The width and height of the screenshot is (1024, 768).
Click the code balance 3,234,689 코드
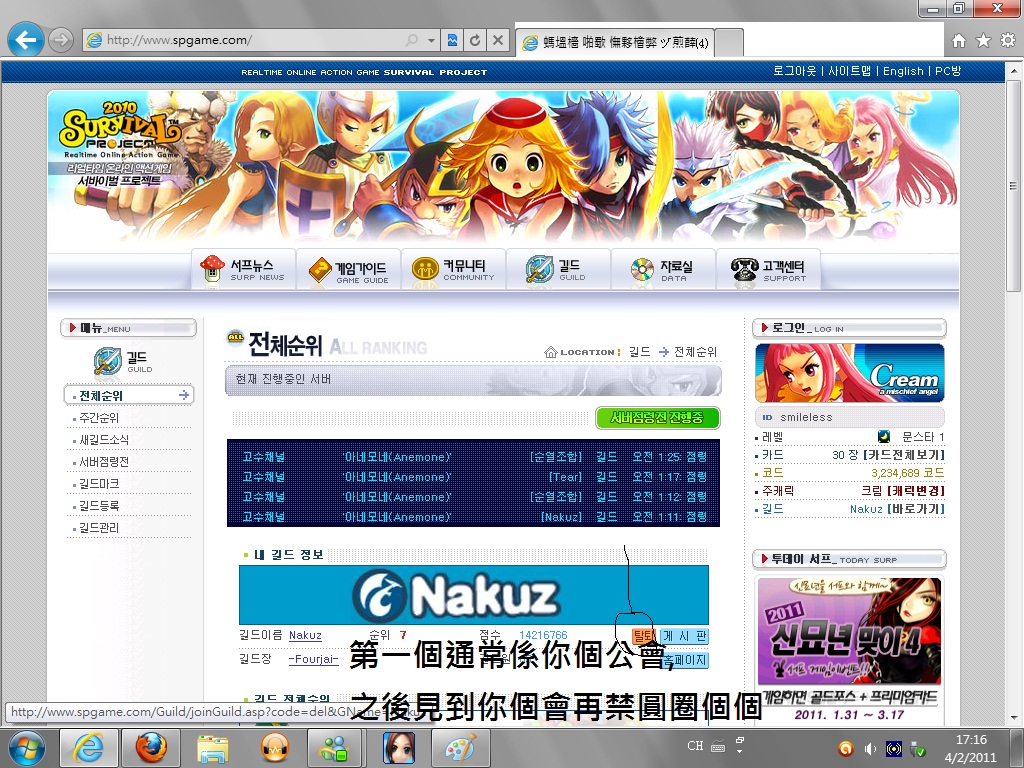click(x=908, y=473)
